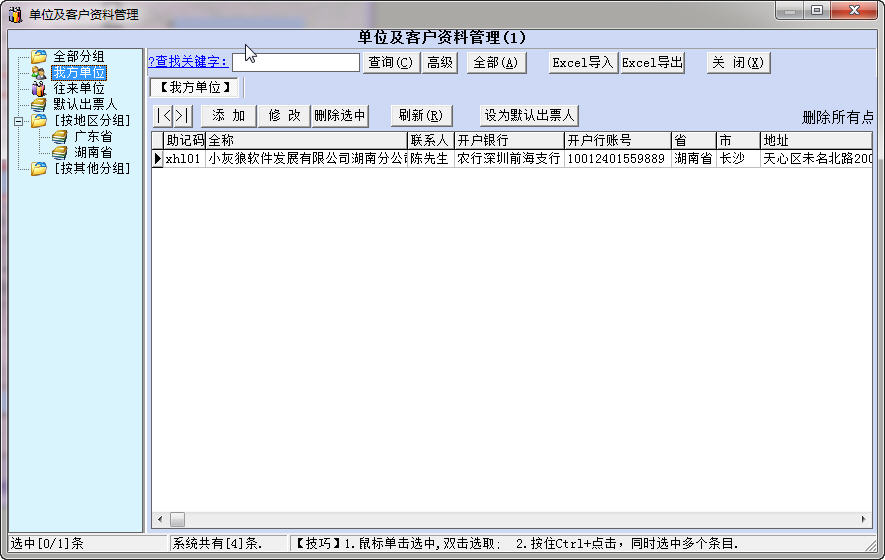The image size is (885, 560).
Task: Click 设为默认出票人 button
Action: 529,116
